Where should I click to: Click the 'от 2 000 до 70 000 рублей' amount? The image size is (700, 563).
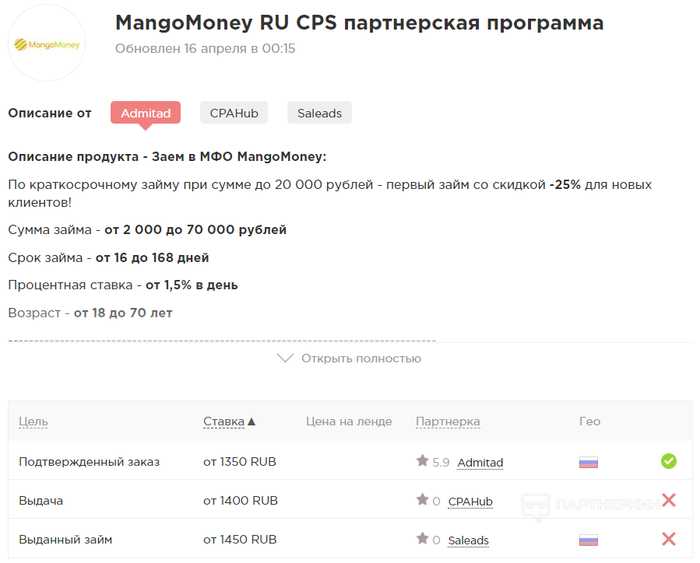click(195, 230)
